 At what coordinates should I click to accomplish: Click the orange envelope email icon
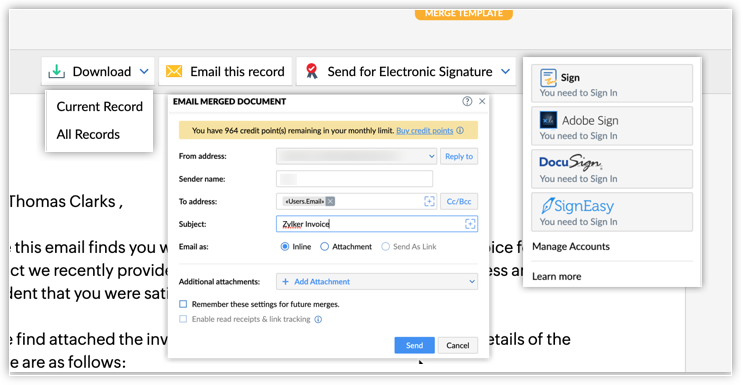(x=174, y=71)
